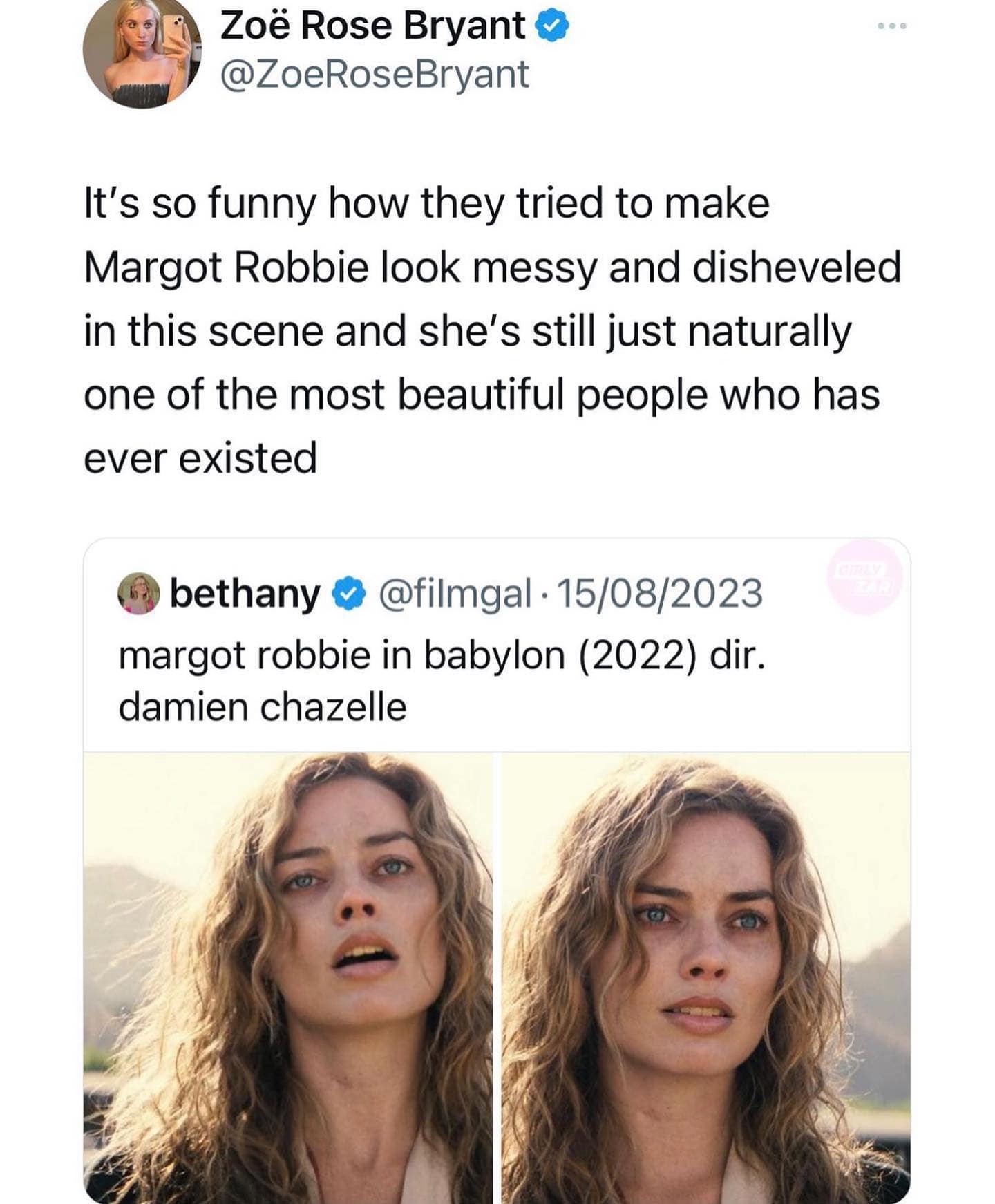Click the "damien chazelle" caption line
Screen dimensions: 995x1204
coord(263,707)
